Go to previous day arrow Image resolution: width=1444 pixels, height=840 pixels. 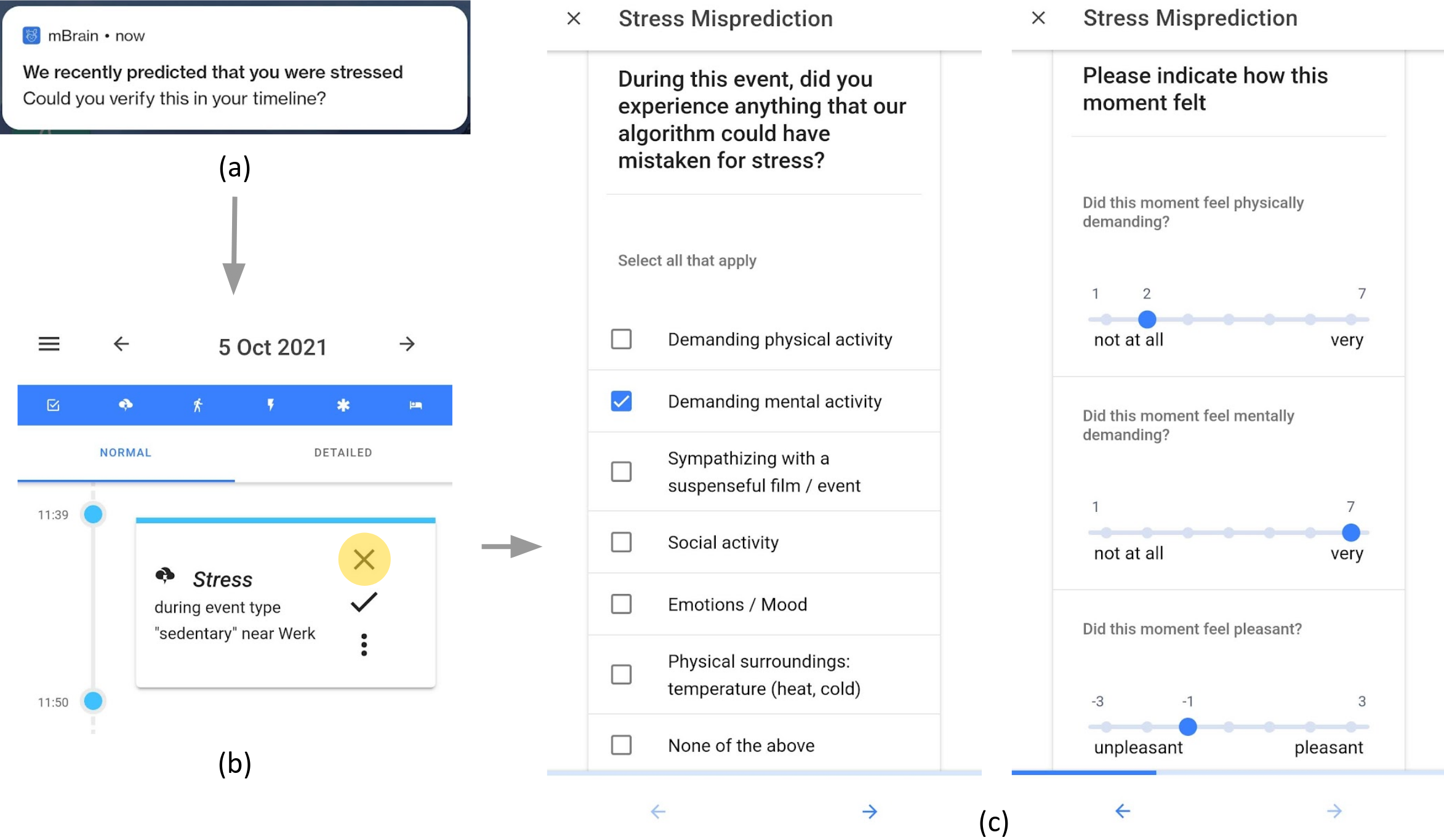pyautogui.click(x=121, y=344)
